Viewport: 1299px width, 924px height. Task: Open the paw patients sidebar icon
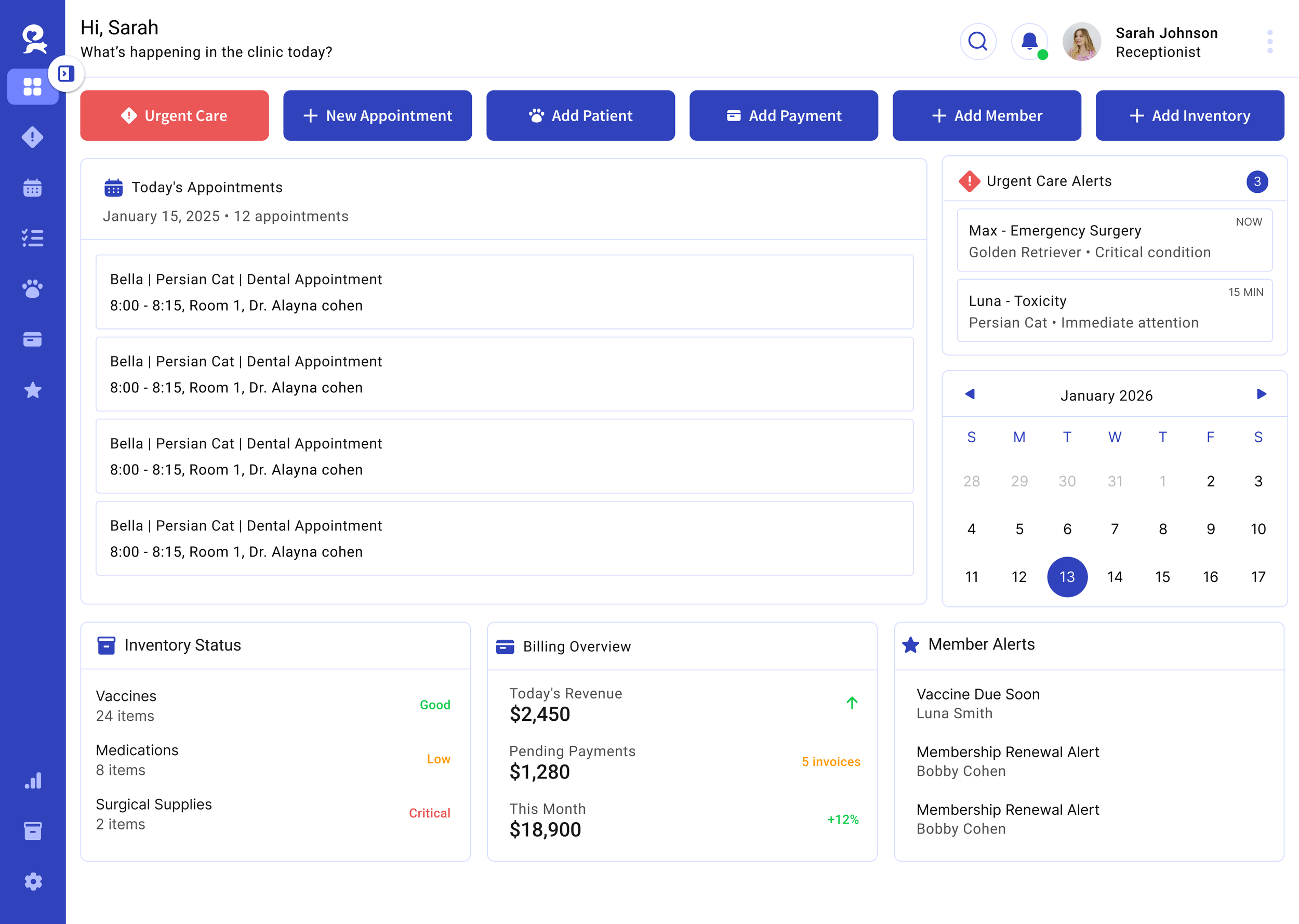[x=32, y=288]
